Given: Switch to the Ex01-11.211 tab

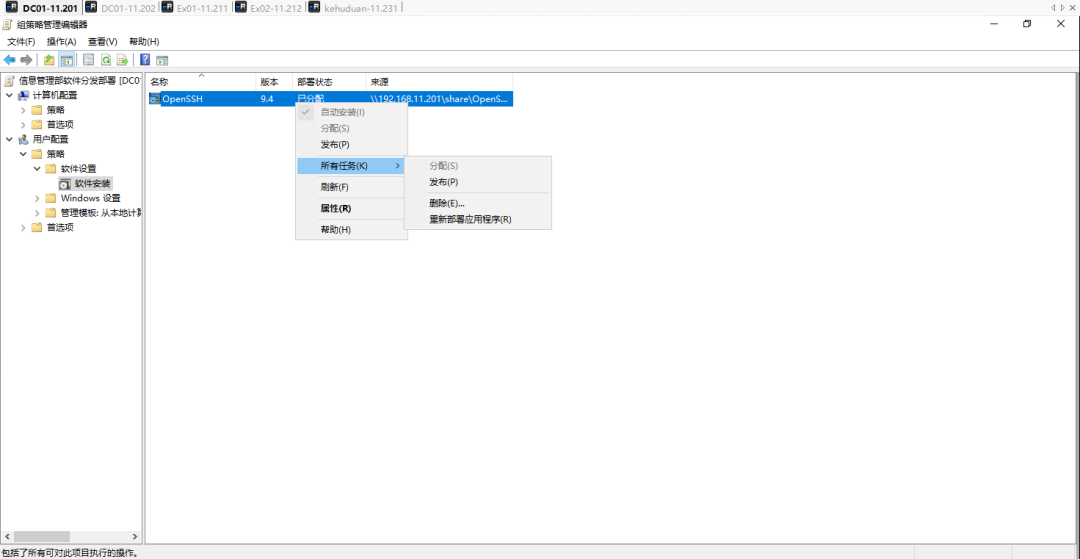Looking at the screenshot, I should 196,8.
